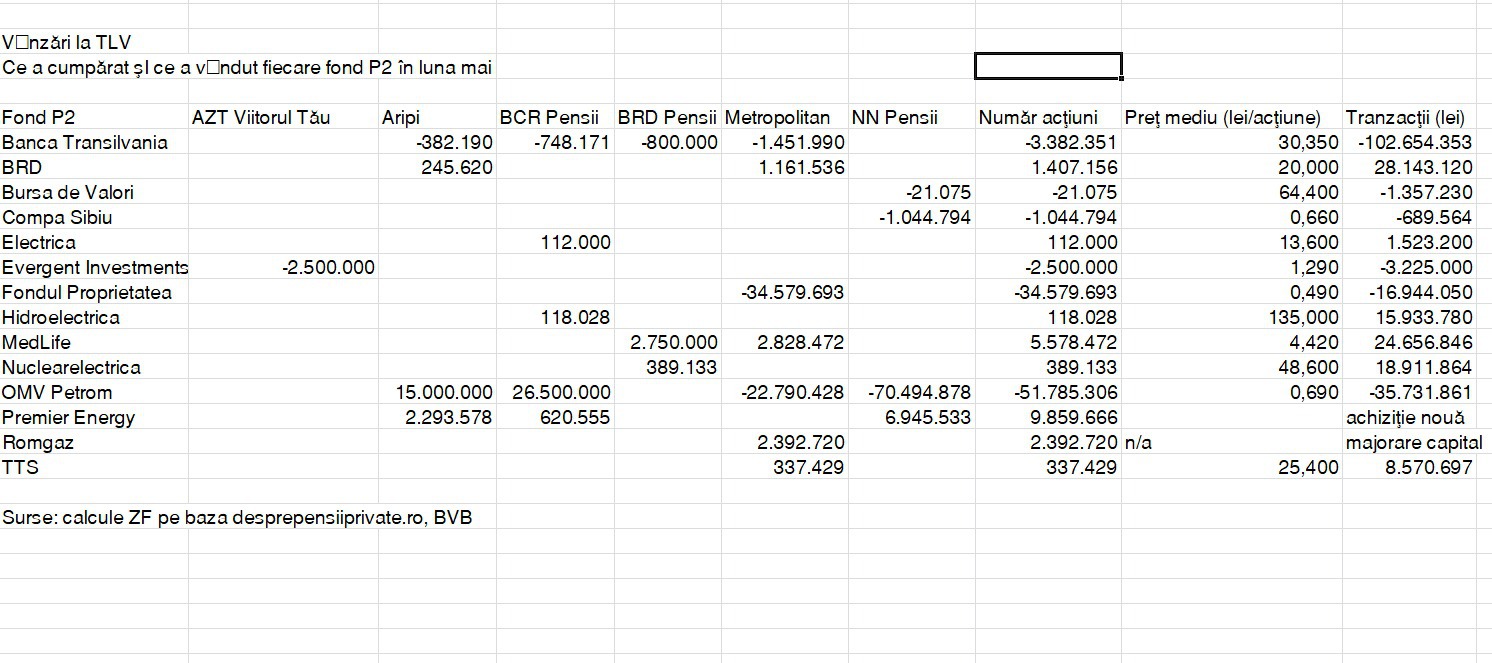1492x663 pixels.
Task: Select the 'NN Pensii' column header
Action: coord(895,117)
